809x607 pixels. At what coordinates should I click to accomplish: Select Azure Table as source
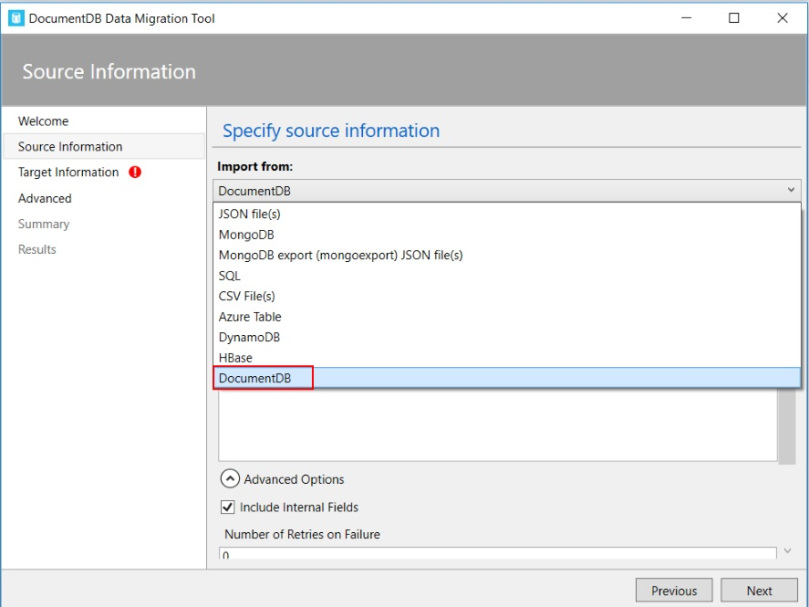pyautogui.click(x=250, y=317)
